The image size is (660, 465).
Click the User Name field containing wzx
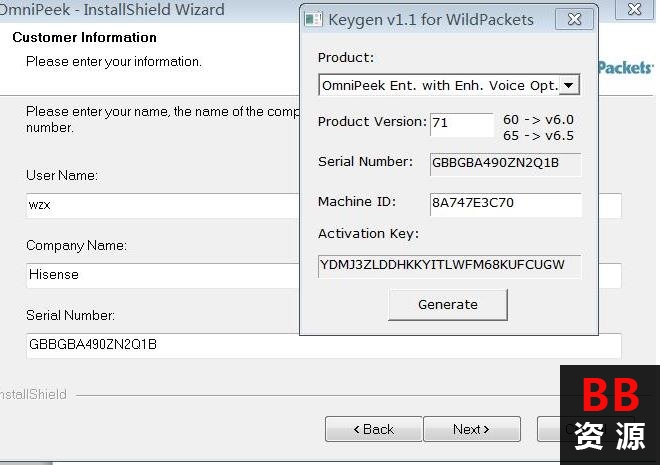162,205
